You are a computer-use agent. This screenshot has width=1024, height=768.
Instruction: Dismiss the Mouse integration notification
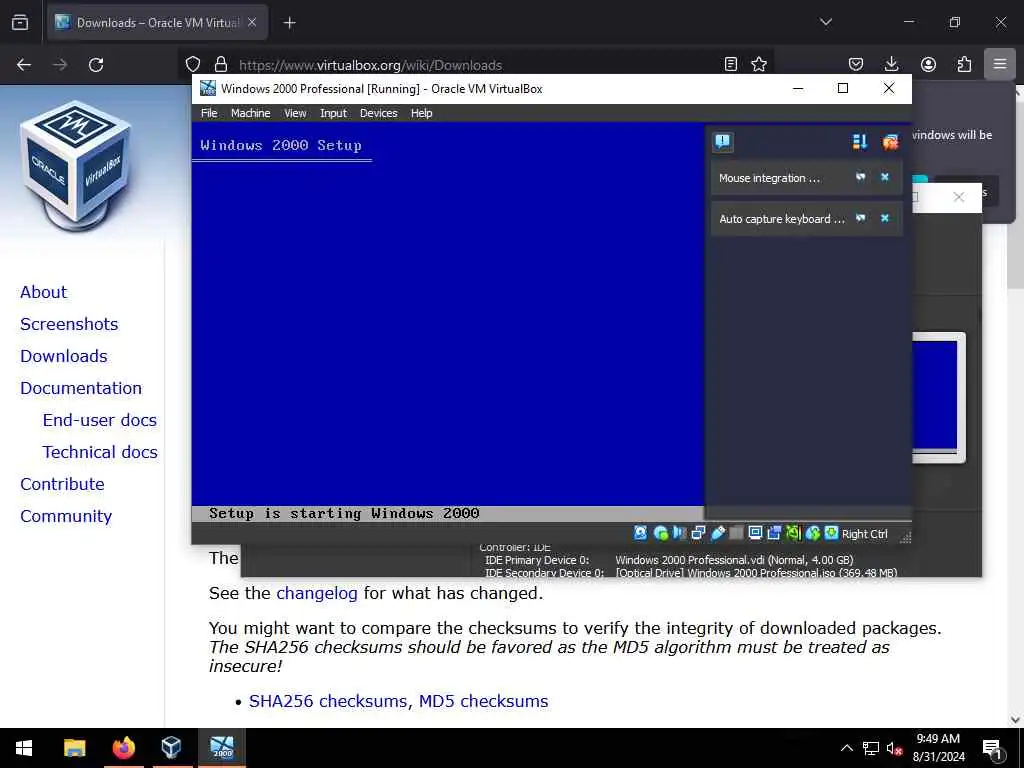point(885,177)
